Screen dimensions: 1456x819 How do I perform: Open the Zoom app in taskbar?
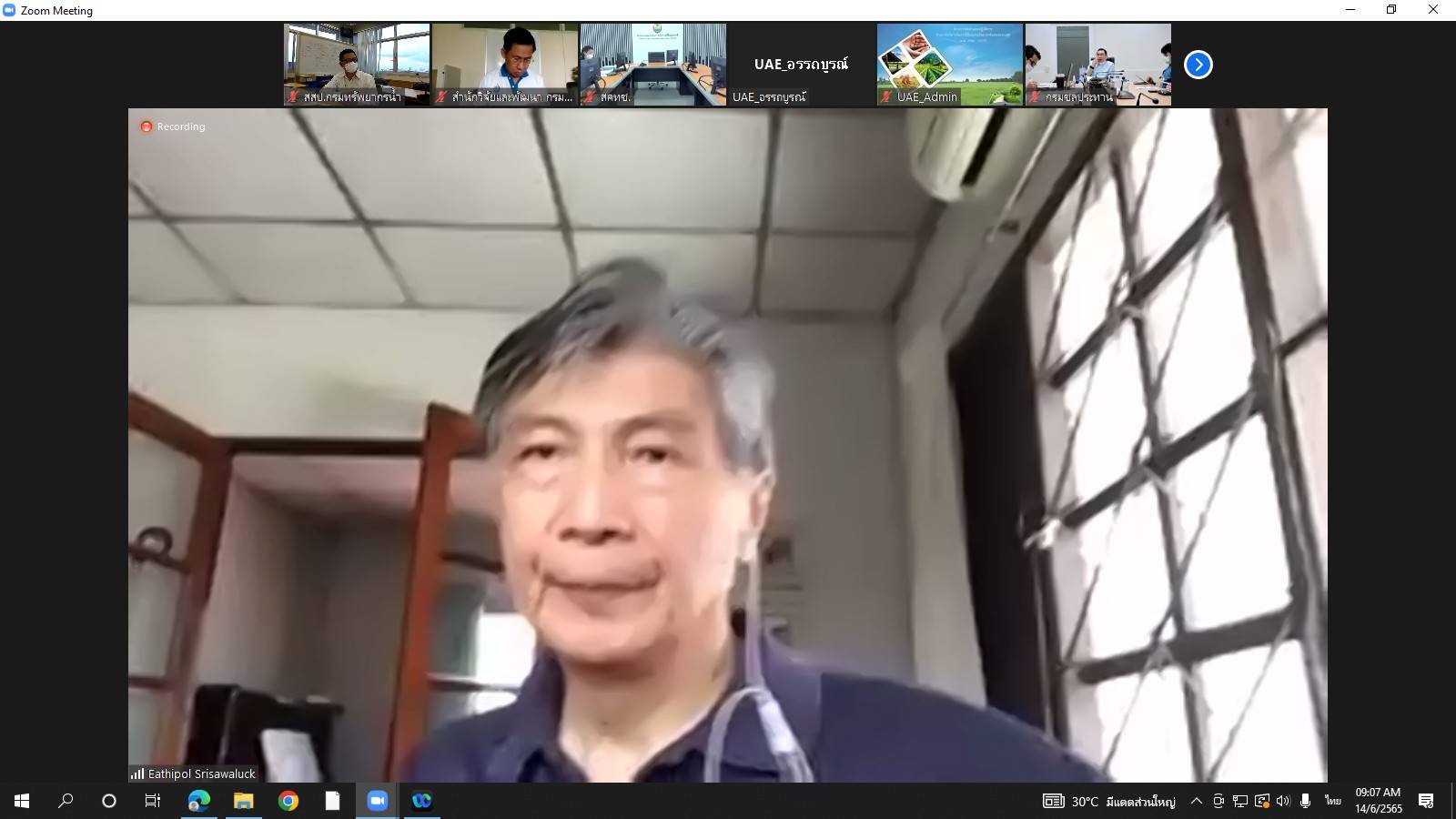(x=377, y=801)
